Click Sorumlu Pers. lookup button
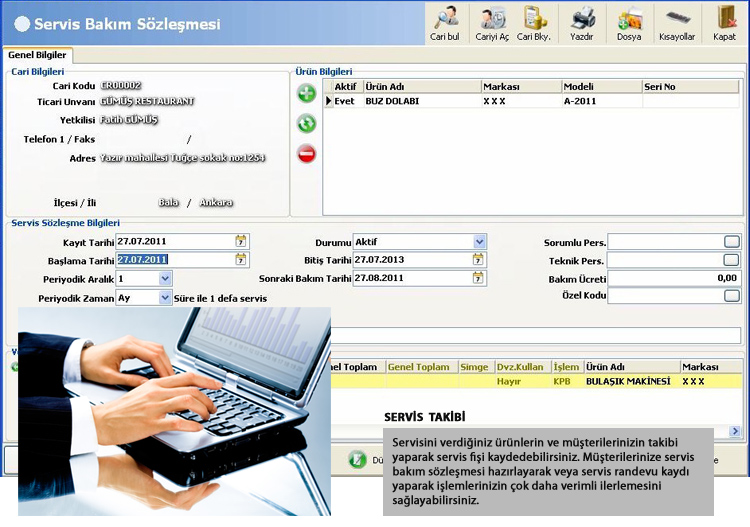The width and height of the screenshot is (750, 527). 732,242
